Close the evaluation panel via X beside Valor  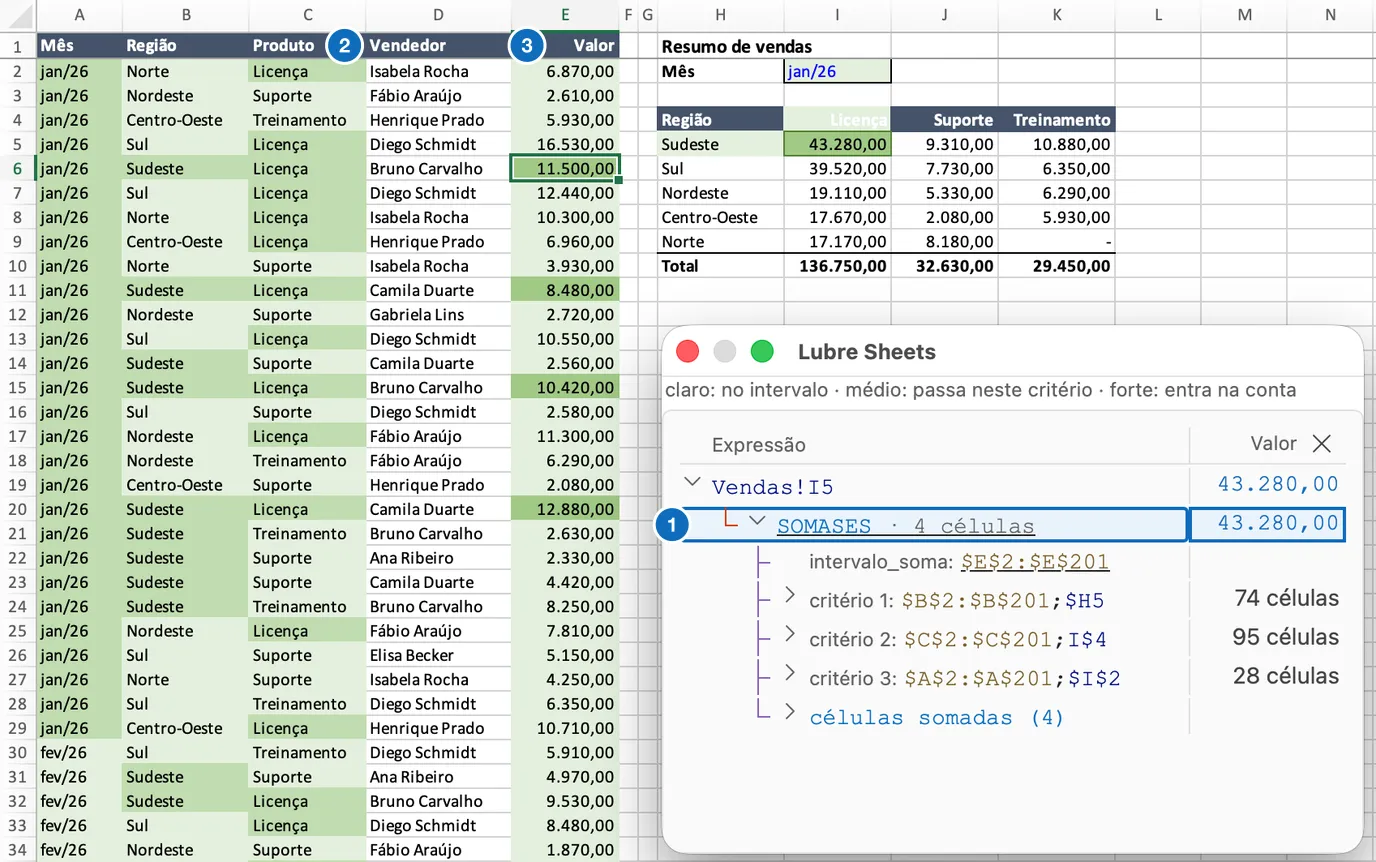pyautogui.click(x=1322, y=444)
